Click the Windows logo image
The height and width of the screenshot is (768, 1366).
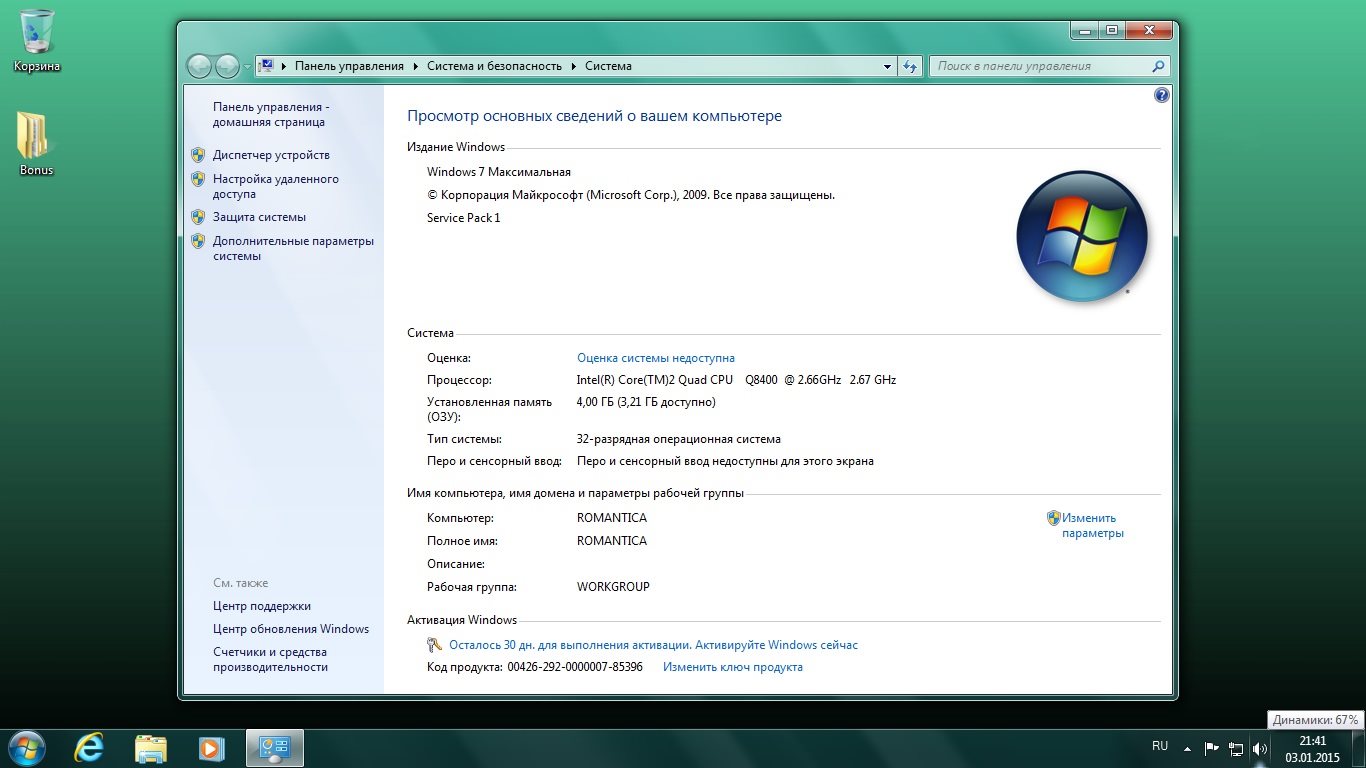tap(1081, 236)
